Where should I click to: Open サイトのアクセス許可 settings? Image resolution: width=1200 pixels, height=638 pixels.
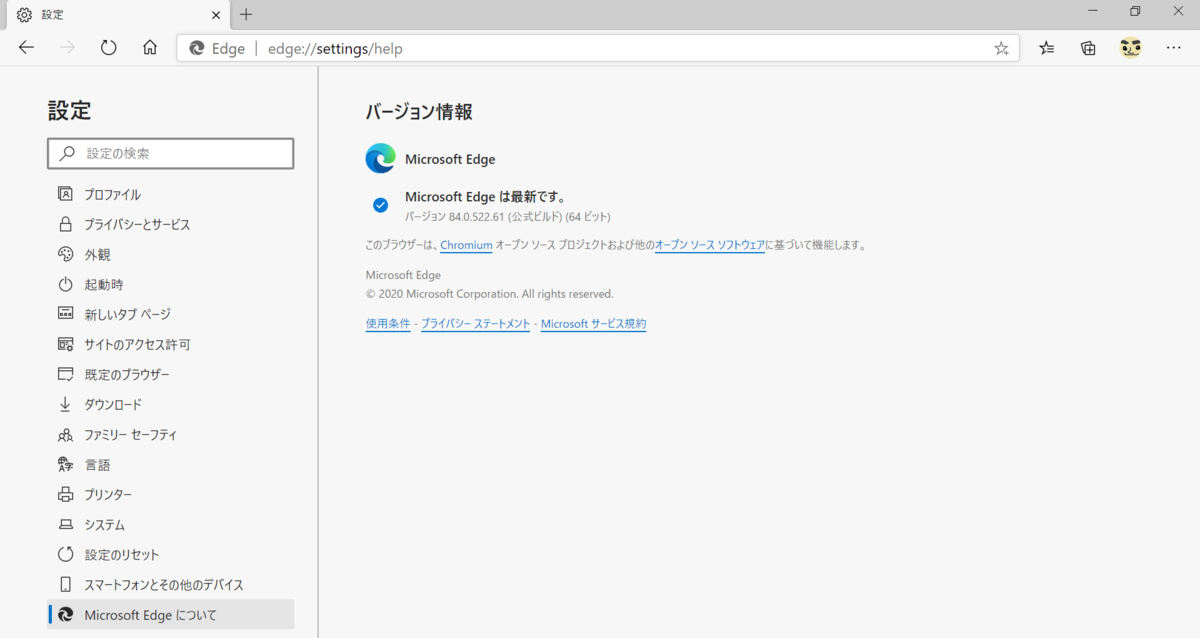[x=171, y=344]
